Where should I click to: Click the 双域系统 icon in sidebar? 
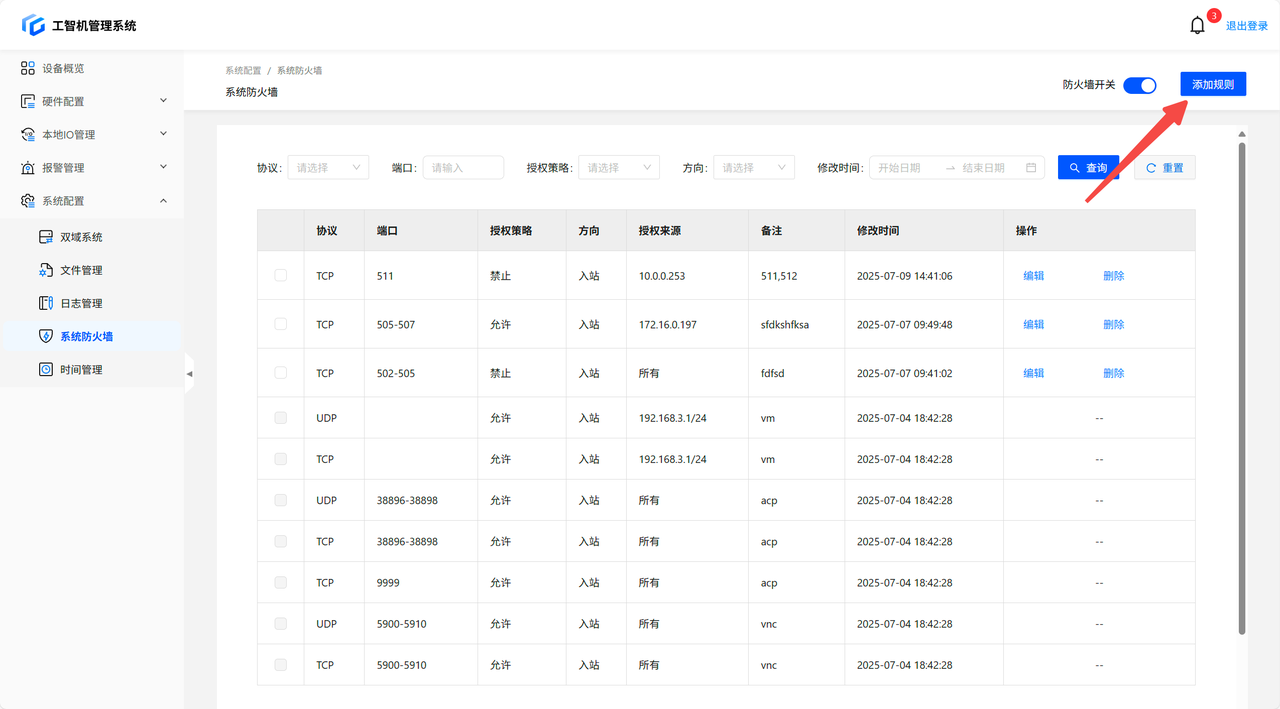(x=45, y=237)
